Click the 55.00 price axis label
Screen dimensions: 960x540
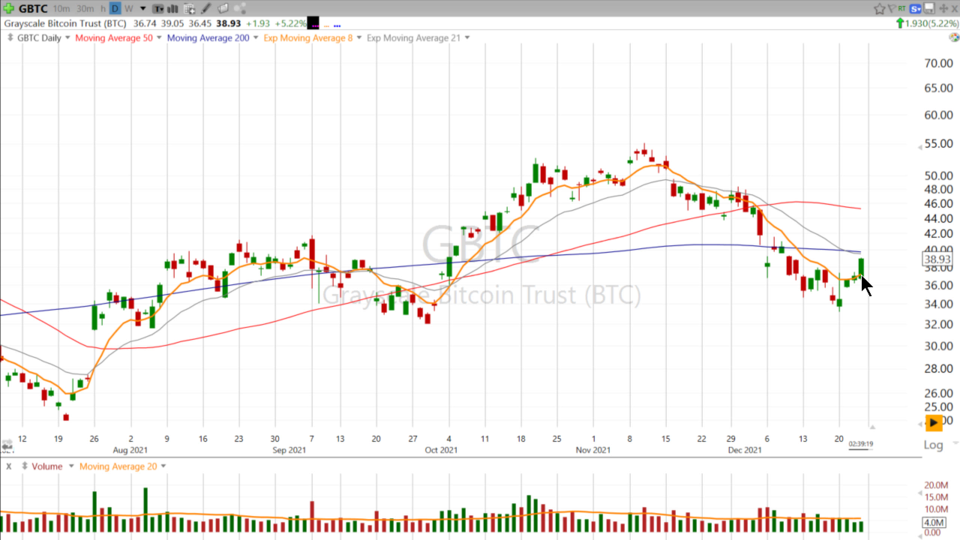tap(939, 144)
